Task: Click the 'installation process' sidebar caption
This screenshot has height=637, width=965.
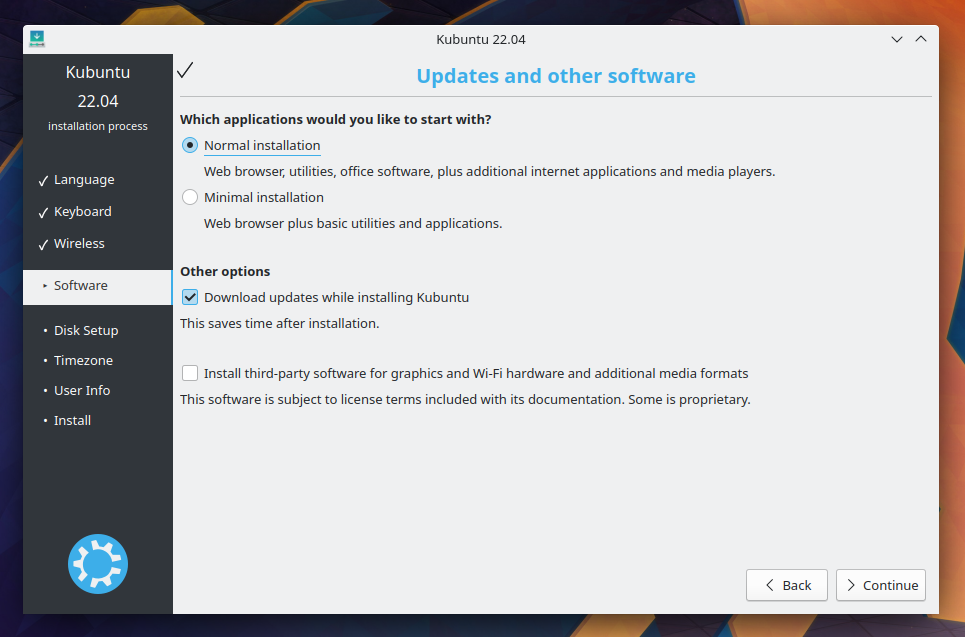Action: tap(98, 126)
